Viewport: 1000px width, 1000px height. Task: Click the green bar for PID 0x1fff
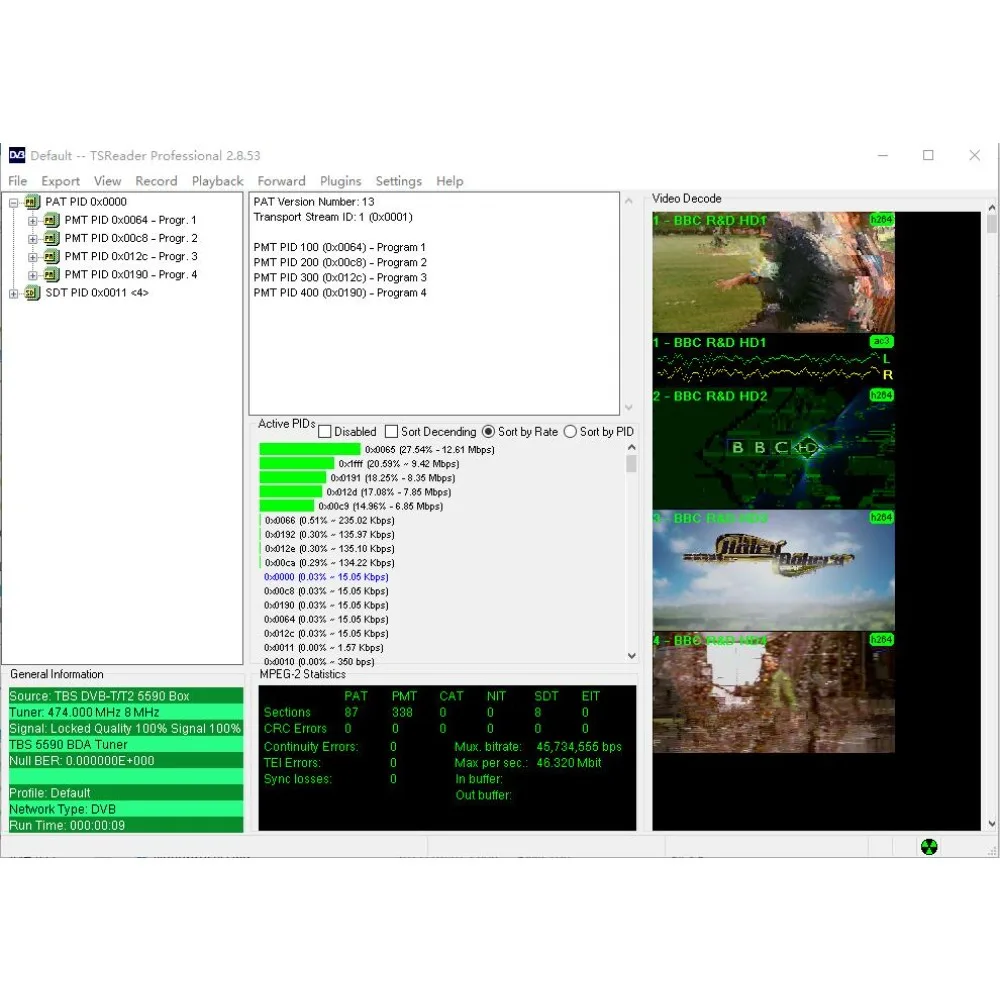297,464
